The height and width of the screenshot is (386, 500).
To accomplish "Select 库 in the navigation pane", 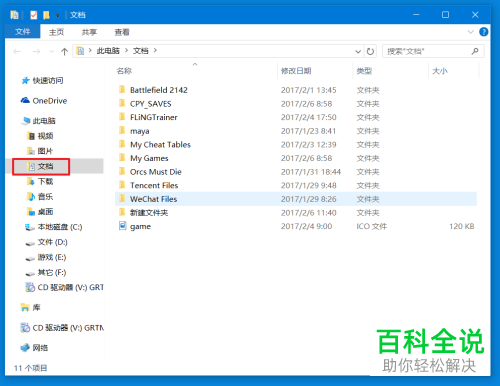I will tap(36, 307).
